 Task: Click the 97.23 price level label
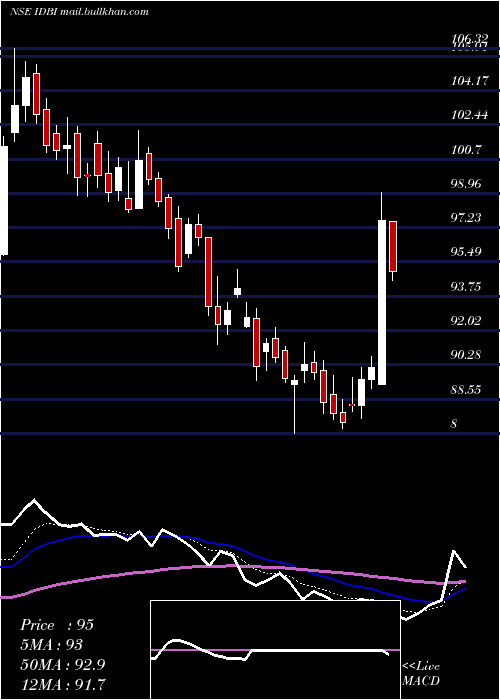(x=468, y=218)
